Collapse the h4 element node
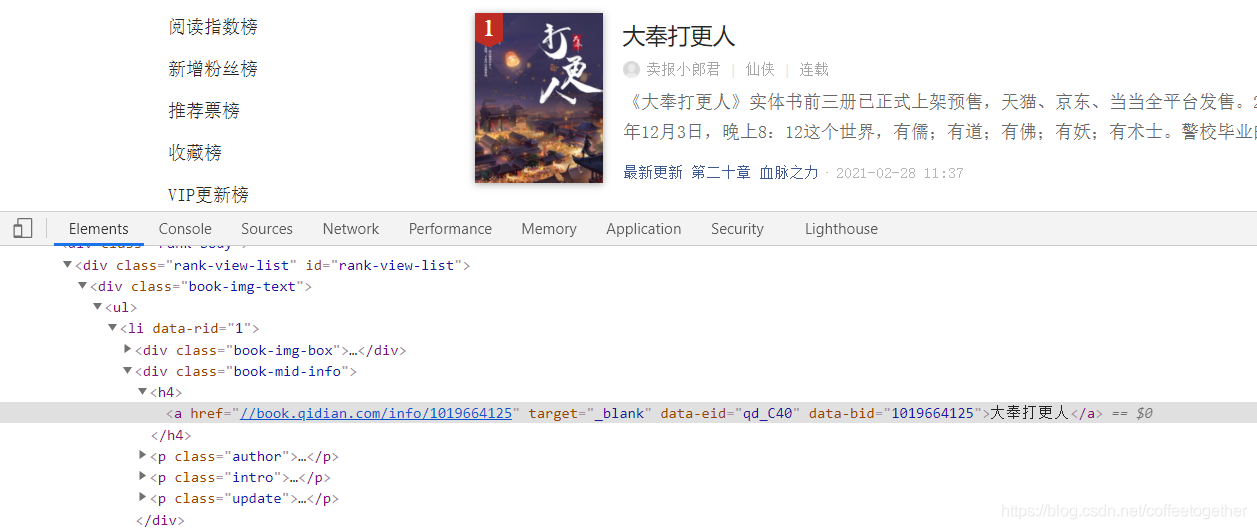Screen dimensions: 1257x529 [x=143, y=392]
